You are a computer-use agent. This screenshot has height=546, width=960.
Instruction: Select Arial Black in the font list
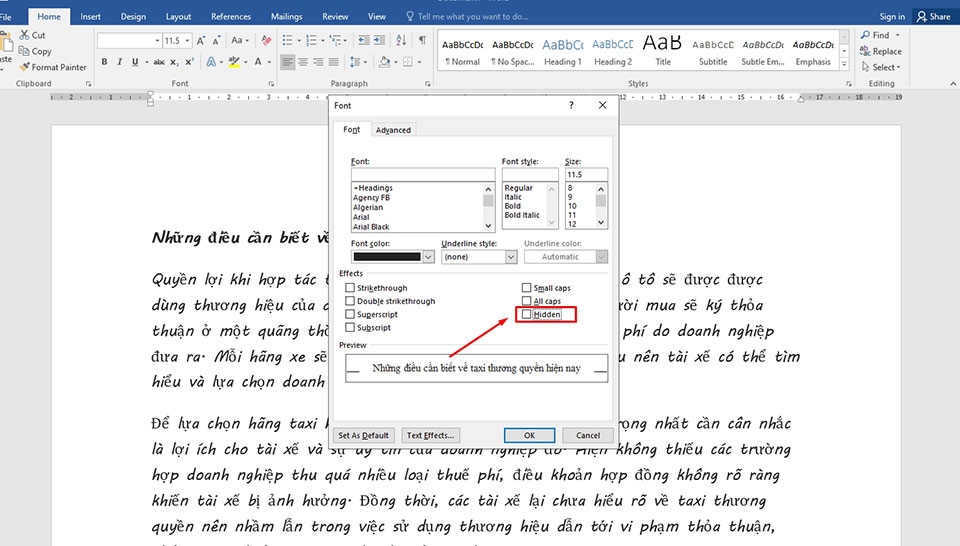coord(371,227)
